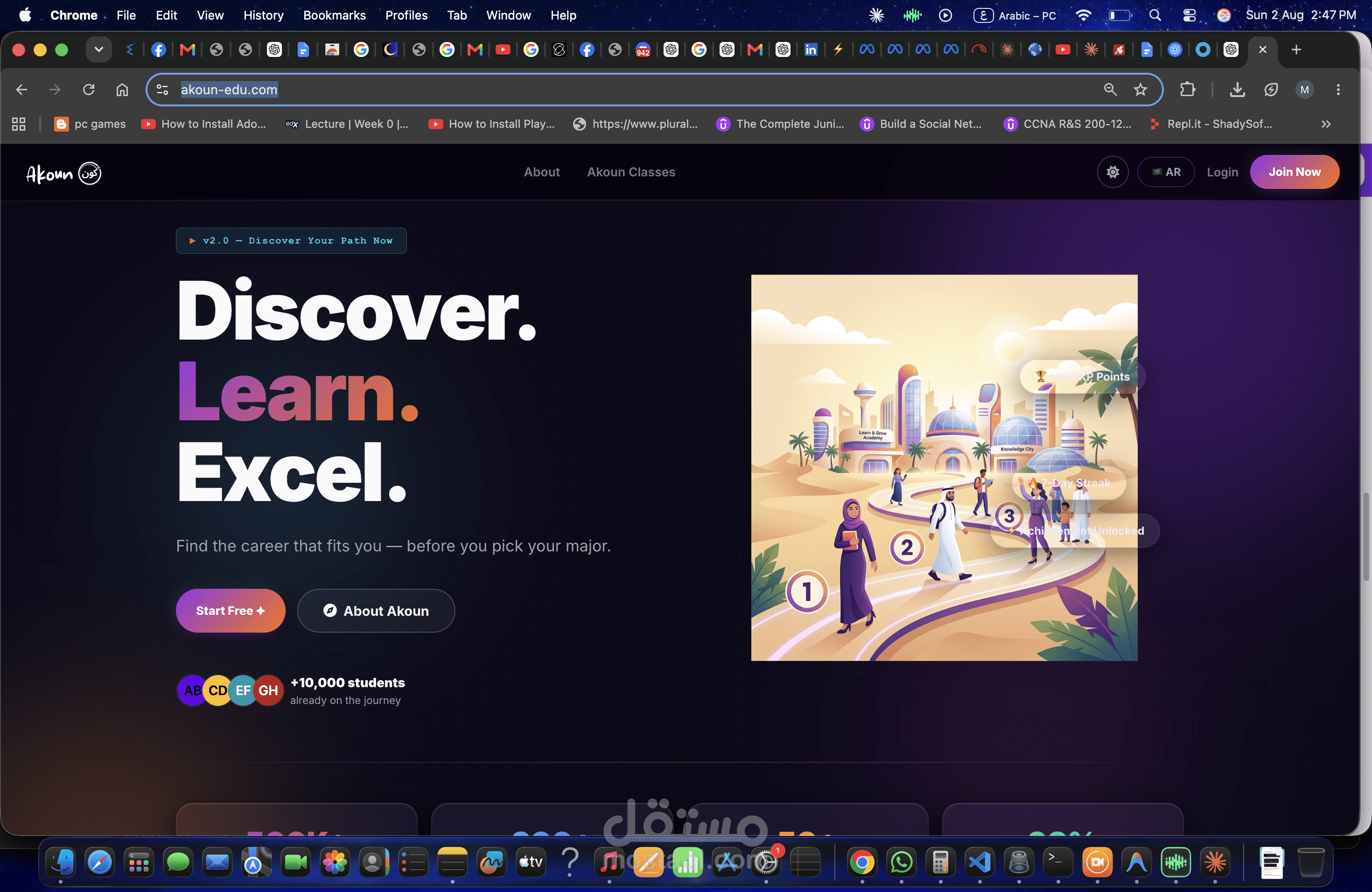The image size is (1372, 892).
Task: Open the CCNA R&S 200-12 bookmark
Action: tap(1068, 124)
